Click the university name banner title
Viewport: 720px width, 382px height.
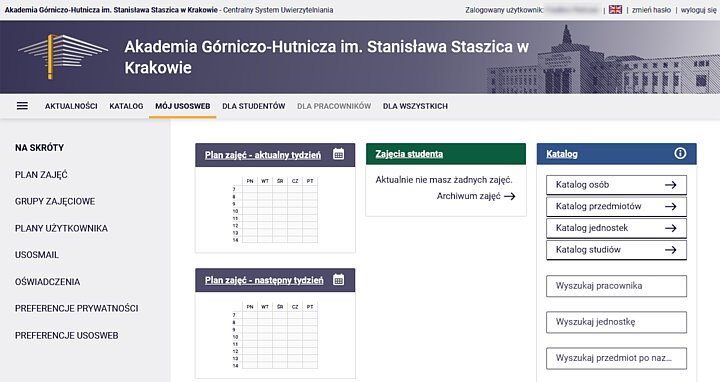pos(326,57)
